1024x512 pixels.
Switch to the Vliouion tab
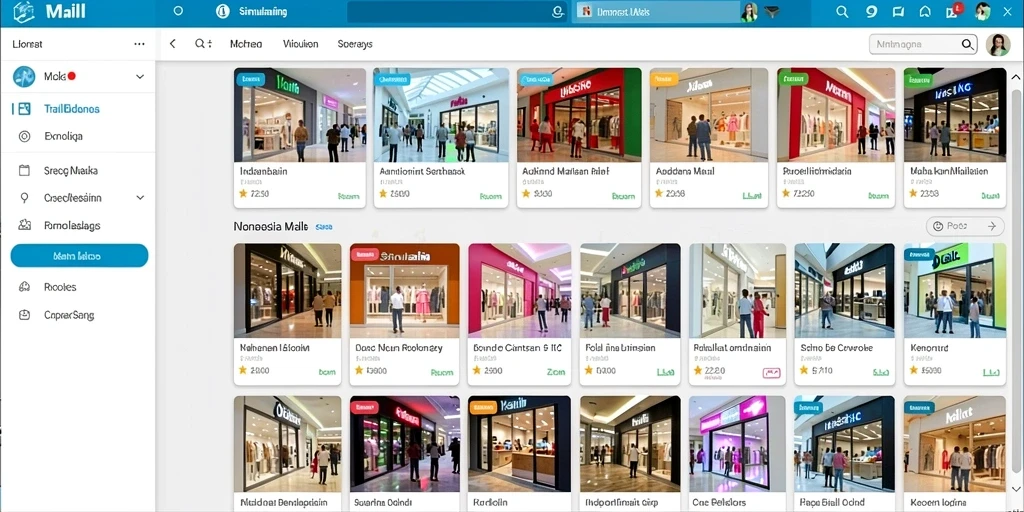click(300, 44)
